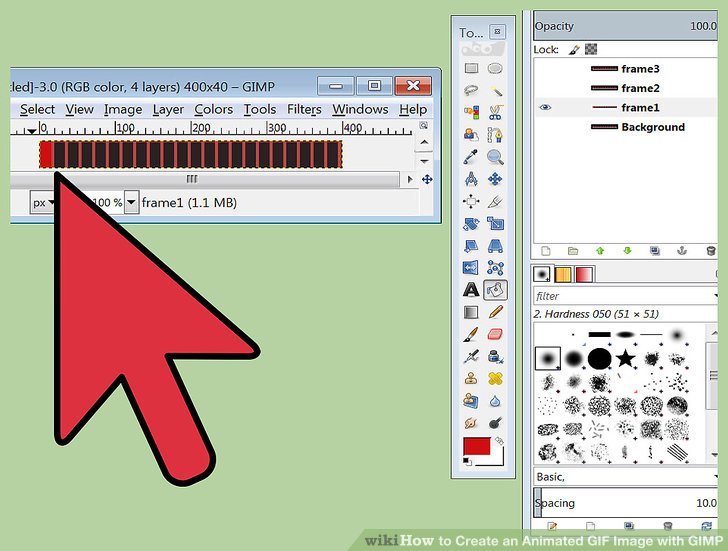Open the px unit dropdown
Image resolution: width=728 pixels, height=551 pixels.
(43, 203)
